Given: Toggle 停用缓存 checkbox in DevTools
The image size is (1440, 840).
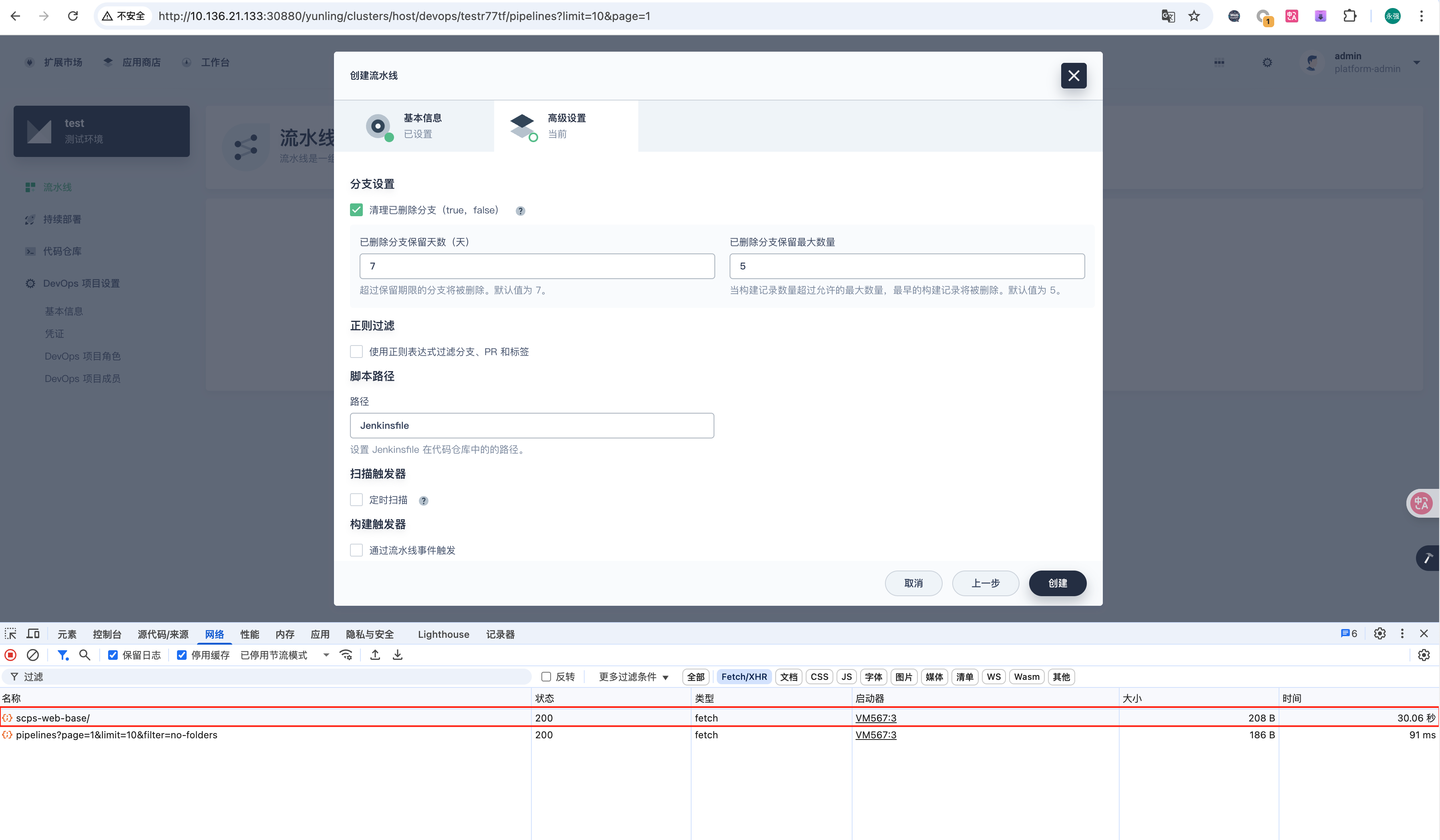Looking at the screenshot, I should click(182, 655).
